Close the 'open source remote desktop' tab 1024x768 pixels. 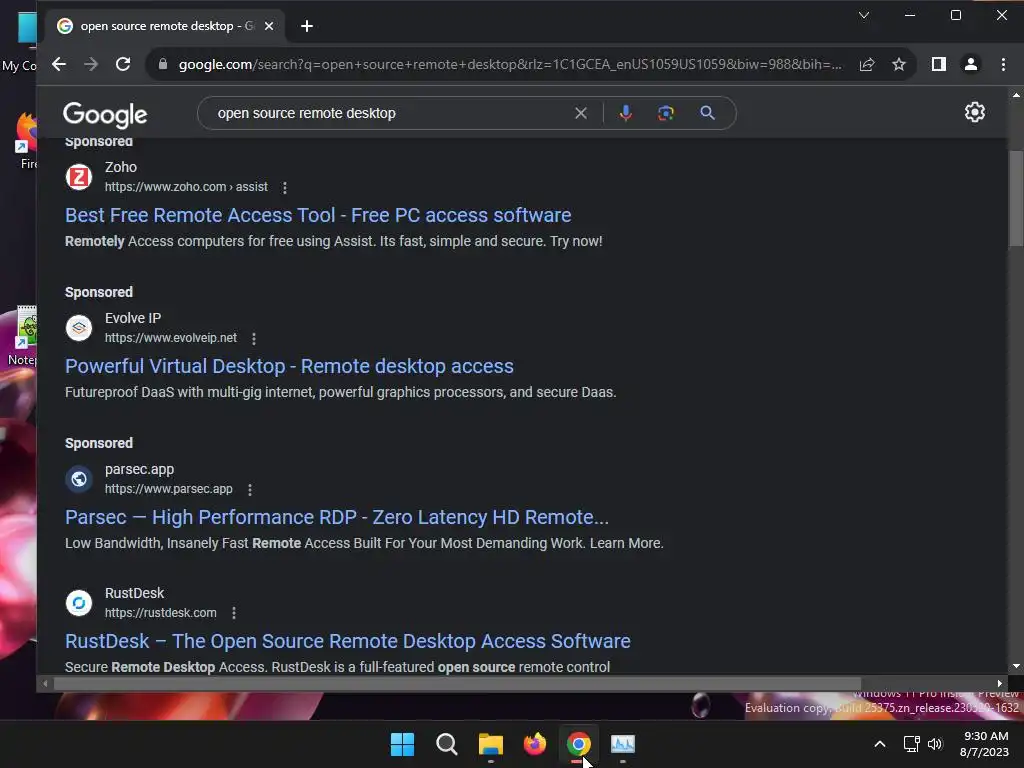pyautogui.click(x=268, y=26)
